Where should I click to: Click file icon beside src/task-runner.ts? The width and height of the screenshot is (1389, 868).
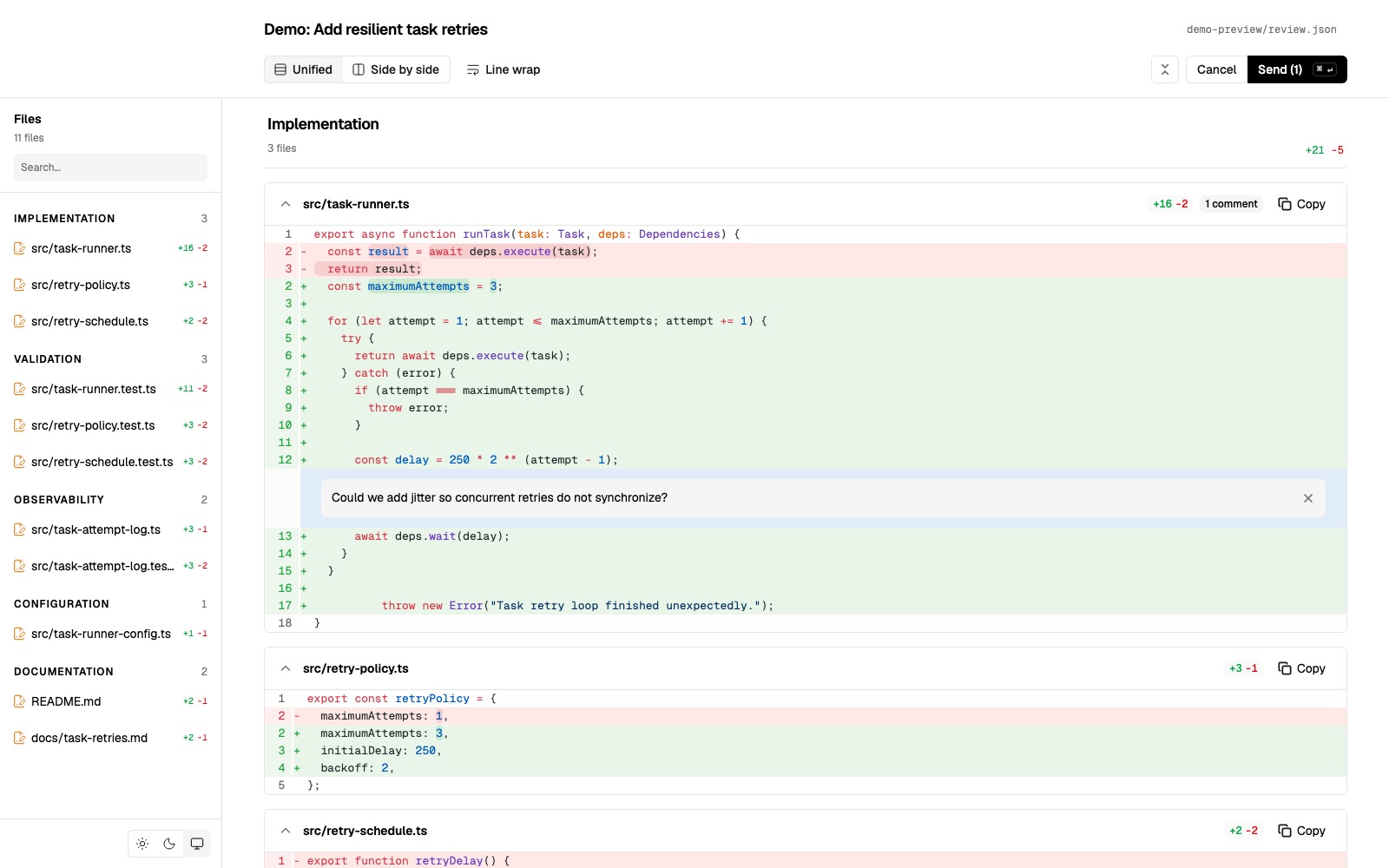20,248
